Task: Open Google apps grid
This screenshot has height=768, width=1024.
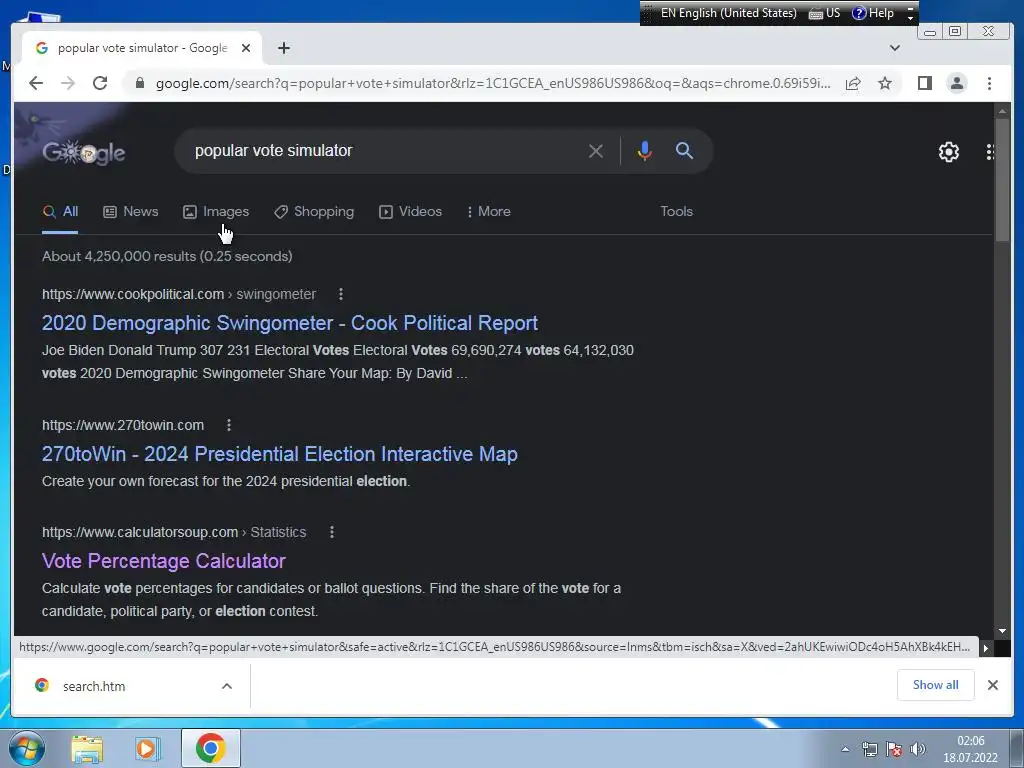Action: pos(989,152)
